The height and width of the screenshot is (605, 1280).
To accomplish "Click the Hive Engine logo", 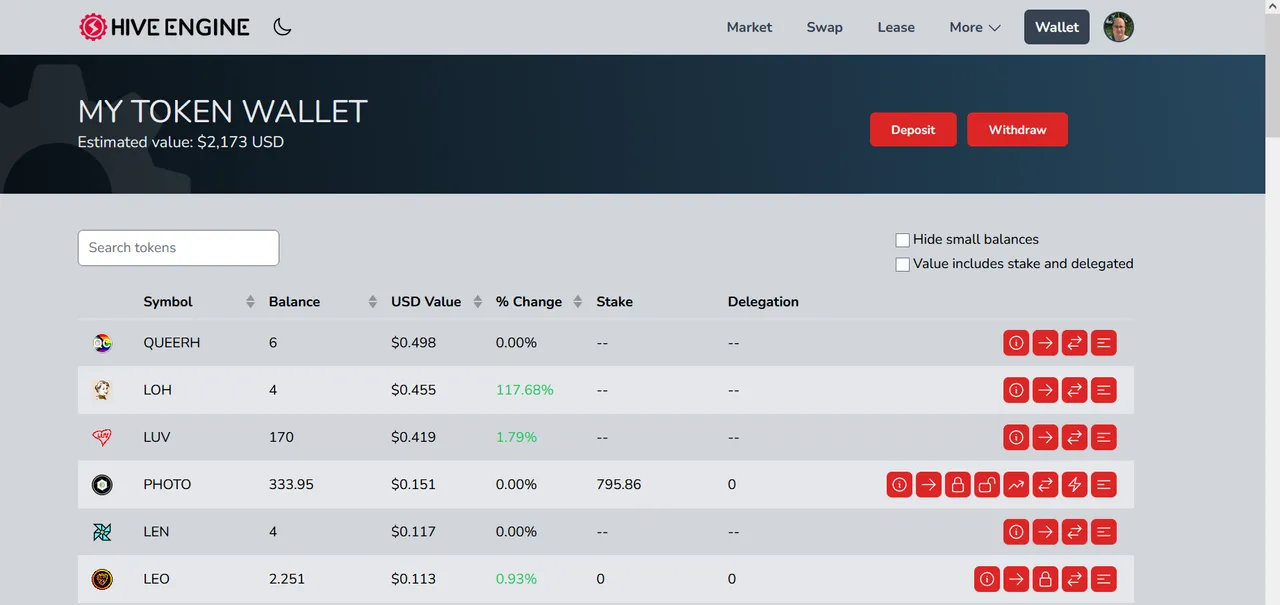I will click(164, 27).
